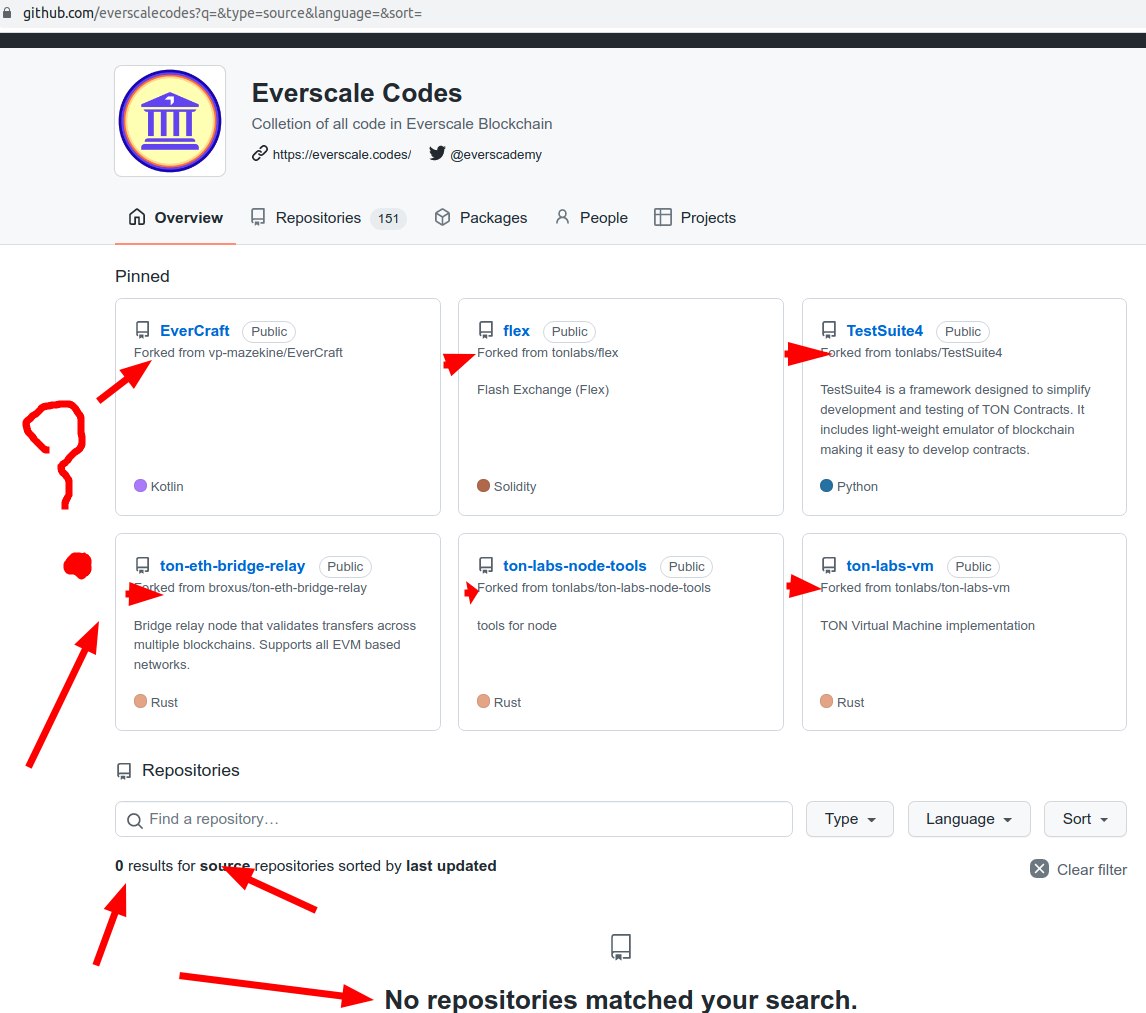
Task: Click the Twitter bird icon
Action: coord(437,153)
